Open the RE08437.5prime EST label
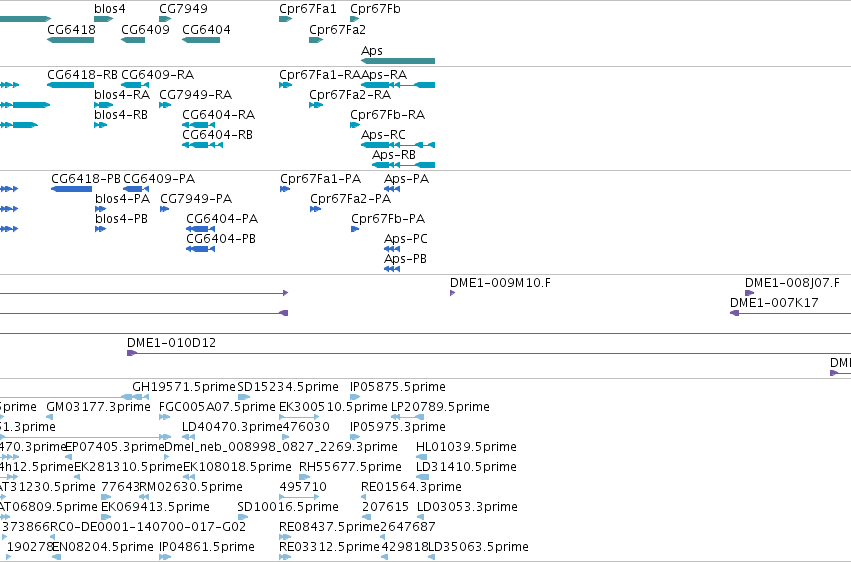Image resolution: width=851 pixels, height=562 pixels. (329, 527)
